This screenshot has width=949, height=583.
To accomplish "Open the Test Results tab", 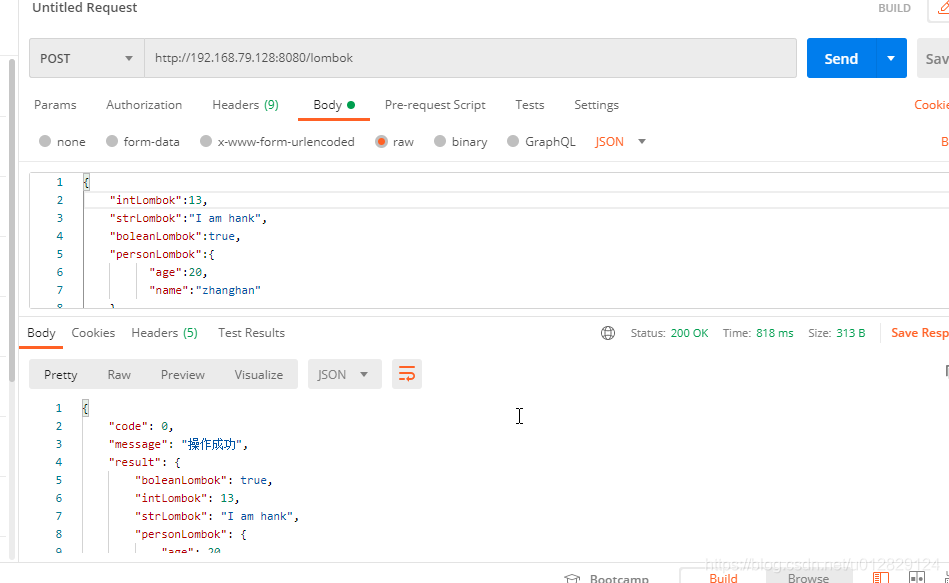I will click(251, 333).
